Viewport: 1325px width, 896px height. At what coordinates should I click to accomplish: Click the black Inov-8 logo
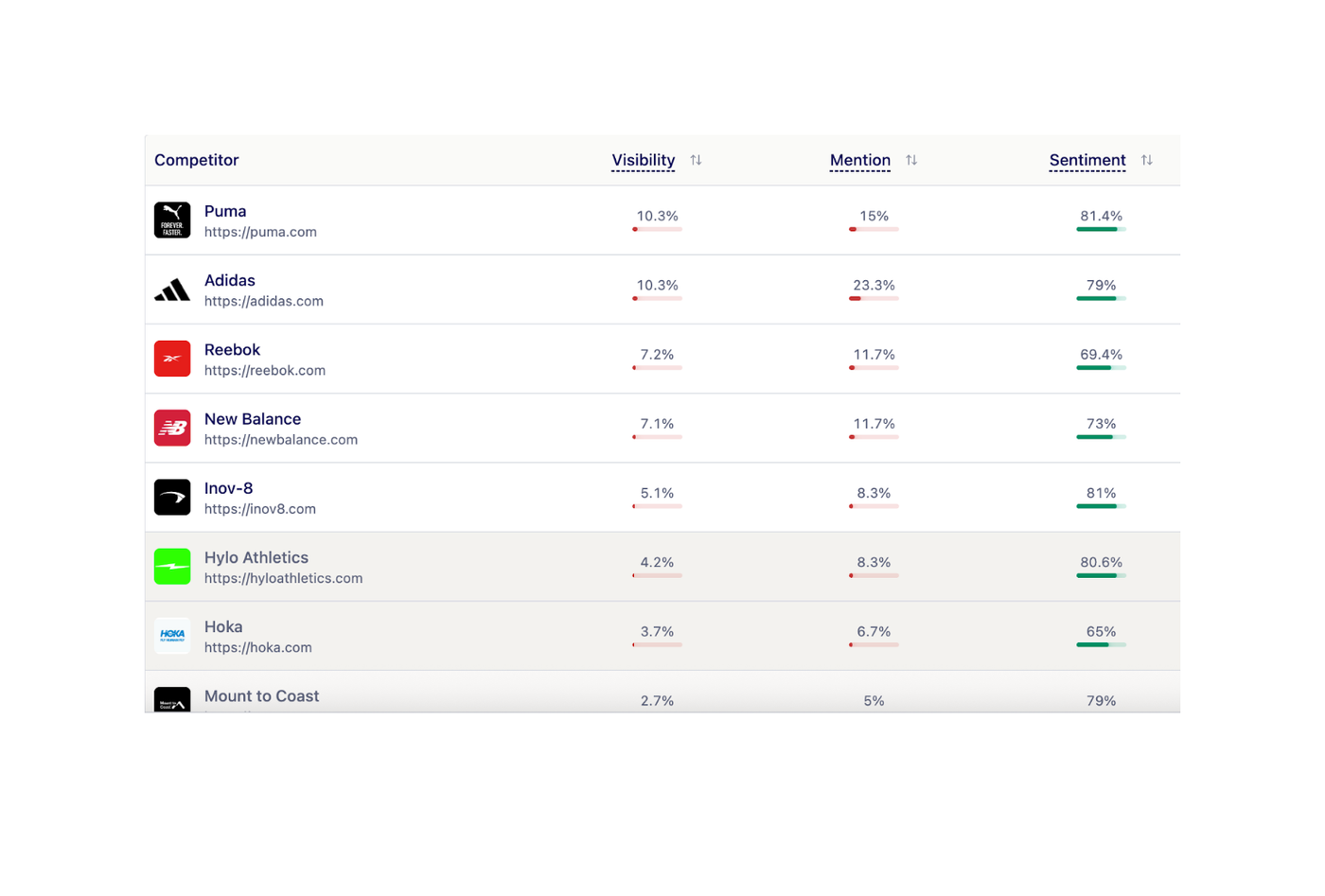click(x=172, y=498)
